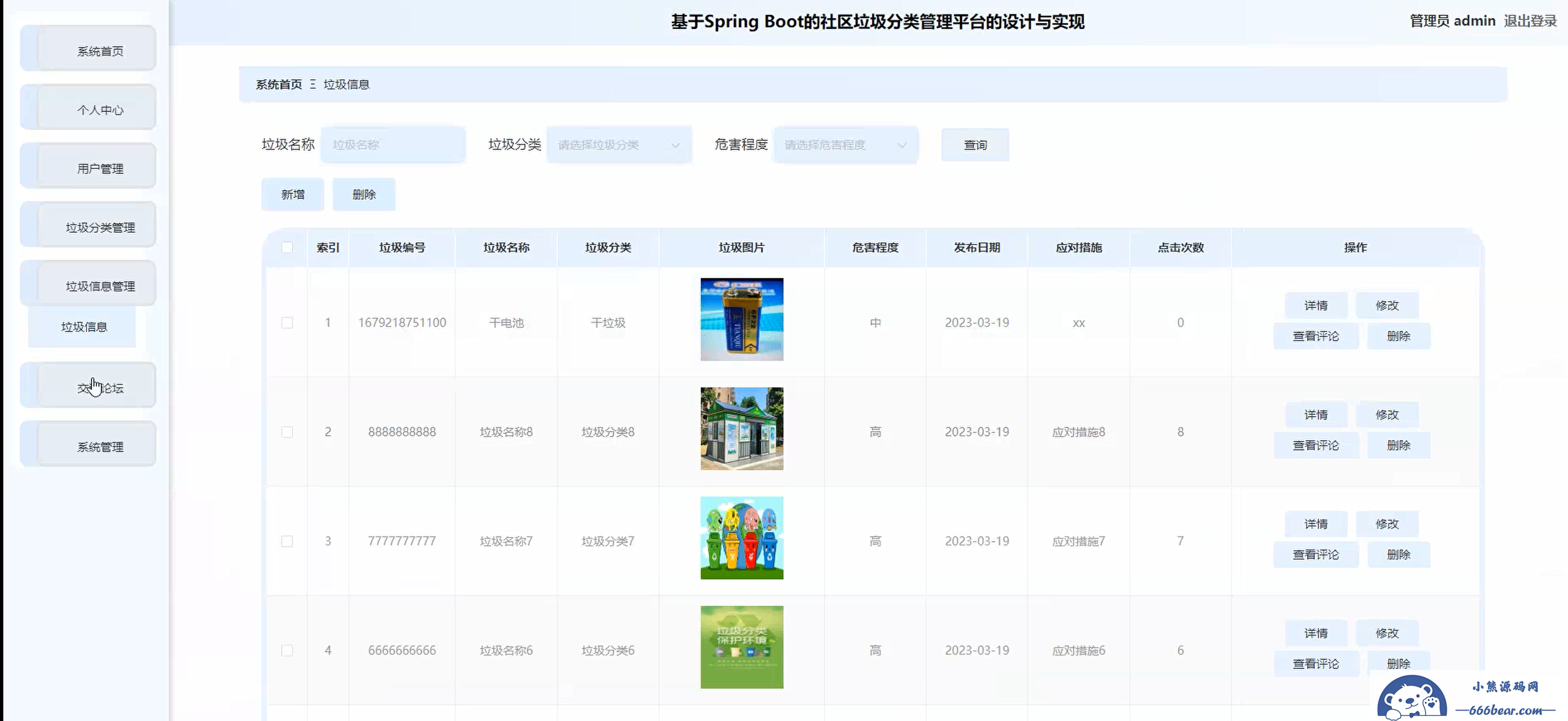Click the dry battery thumbnail image

[x=742, y=319]
